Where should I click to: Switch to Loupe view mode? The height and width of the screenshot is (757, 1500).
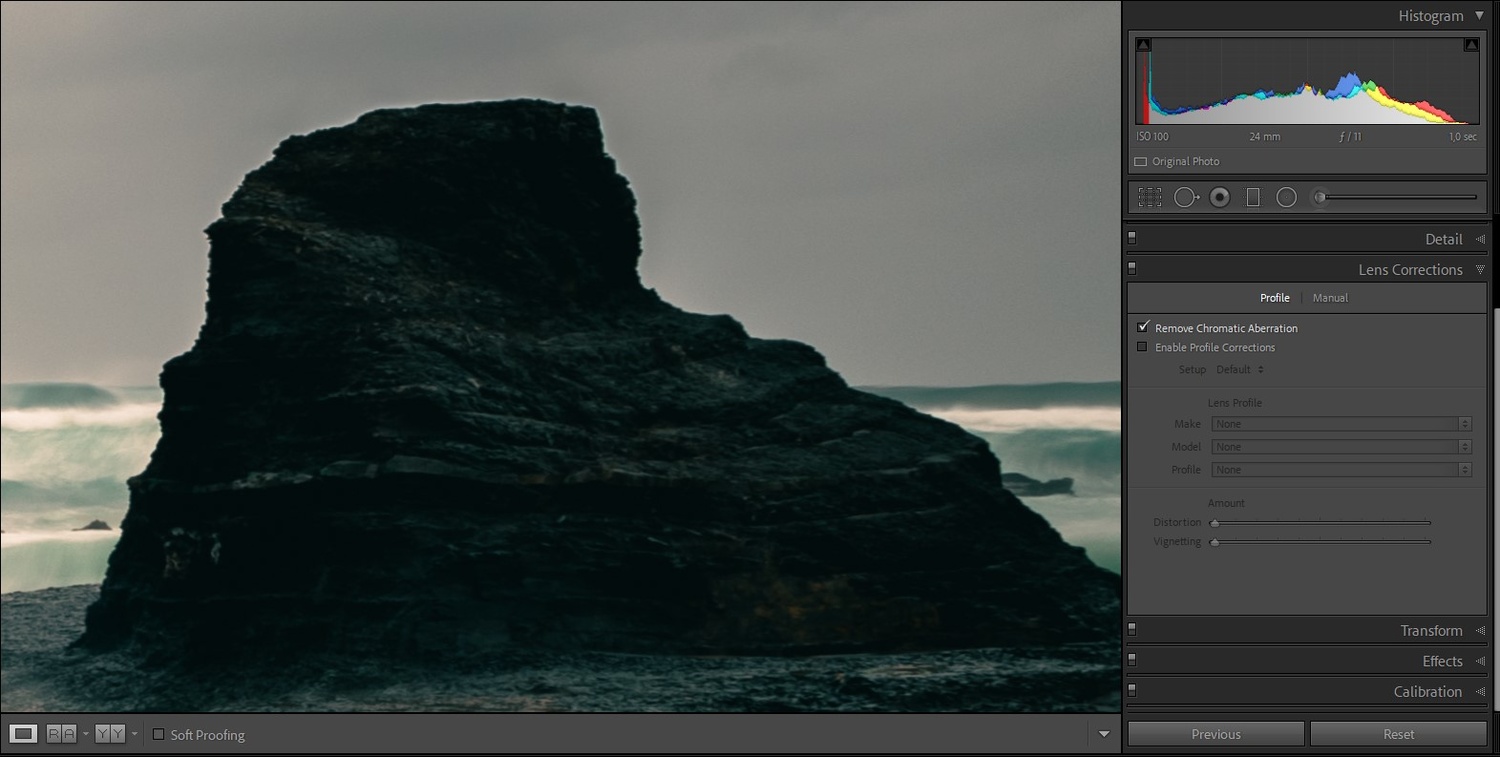point(24,734)
